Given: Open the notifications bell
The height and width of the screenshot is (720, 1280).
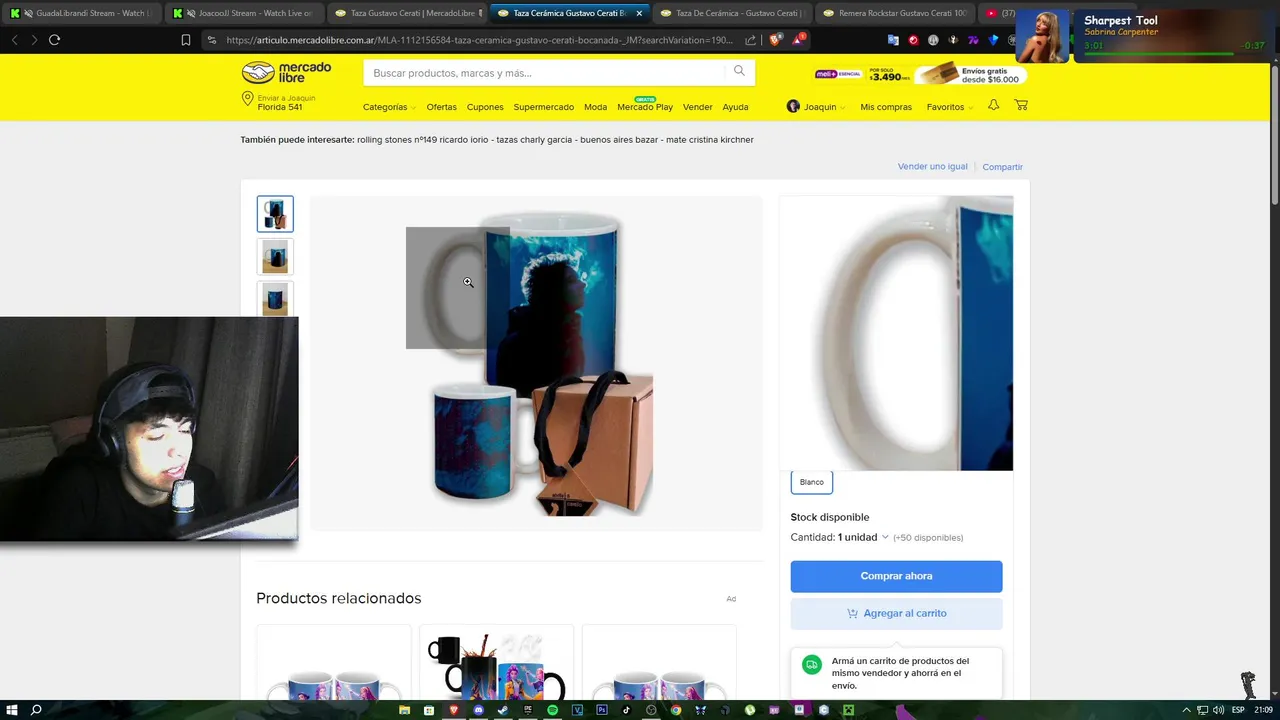Looking at the screenshot, I should pos(993,105).
